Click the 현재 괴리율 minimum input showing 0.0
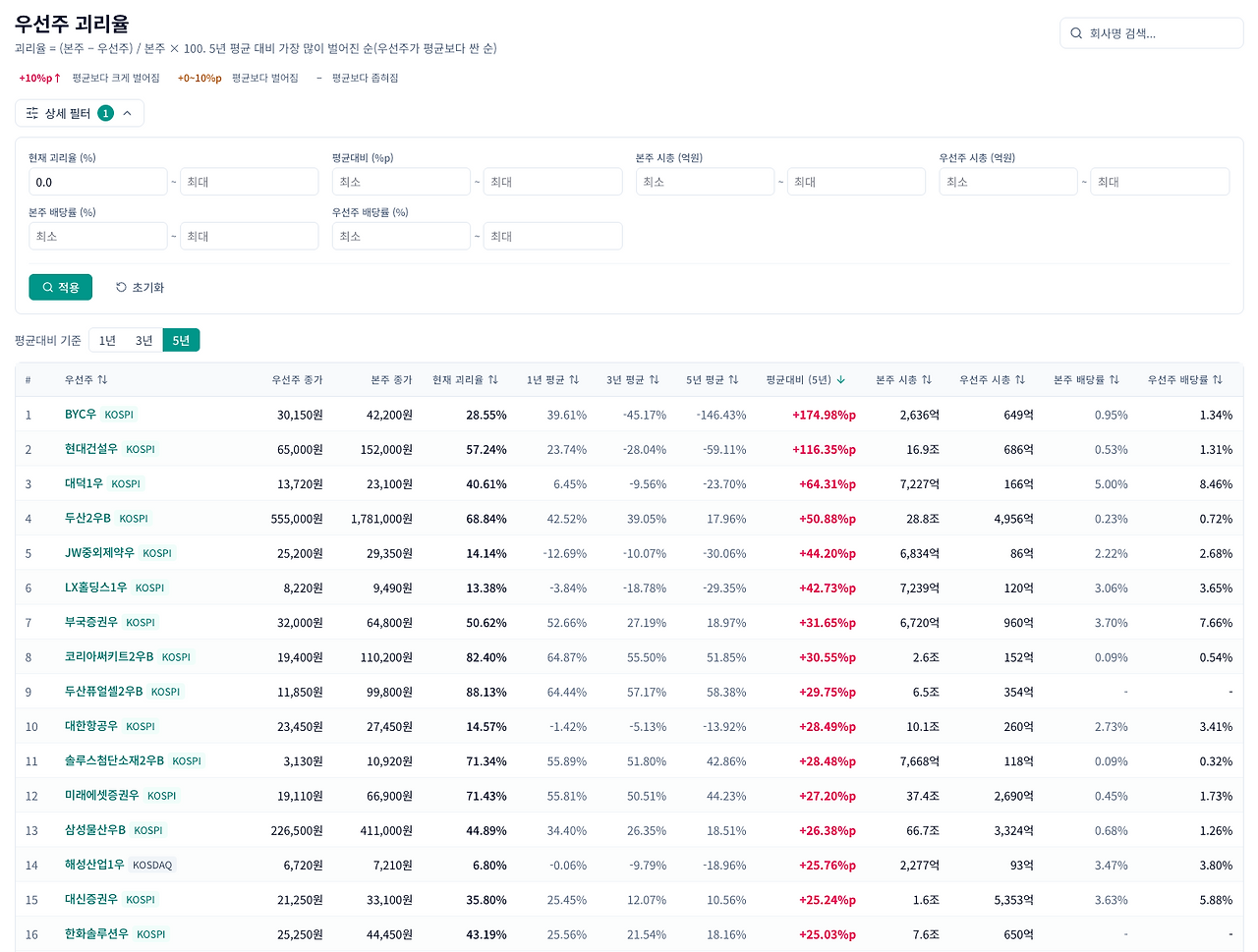This screenshot has width=1258, height=952. click(98, 182)
